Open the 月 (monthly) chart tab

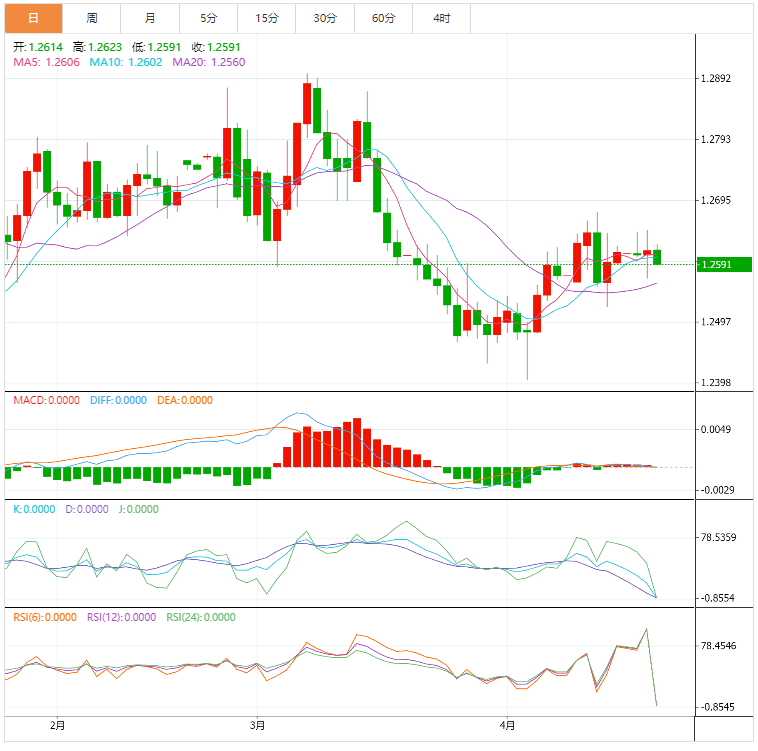point(150,18)
